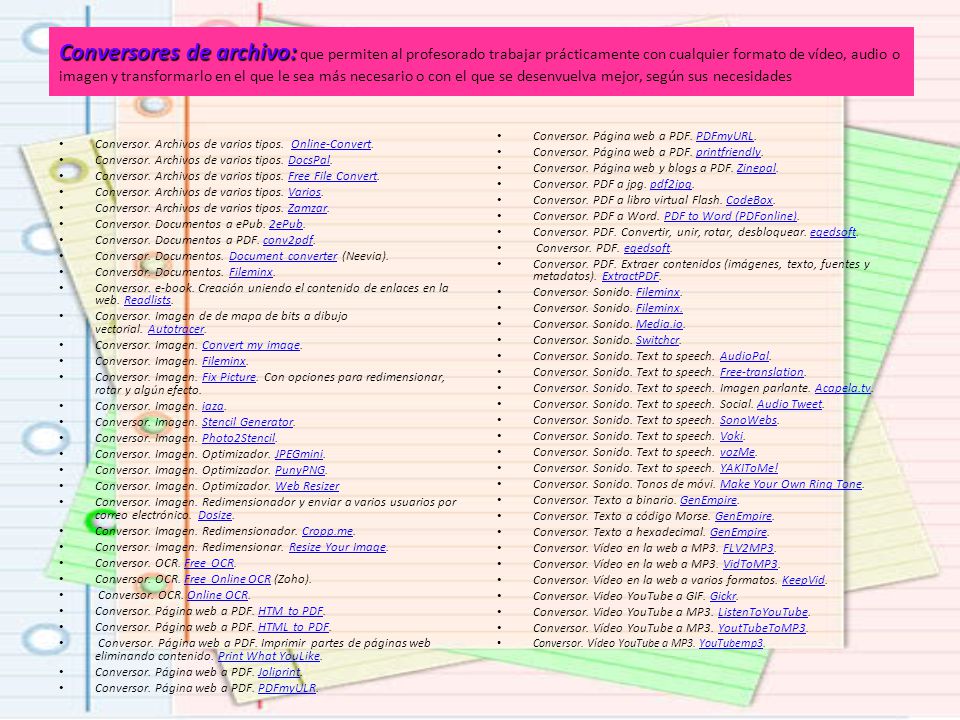Click the DocsPal hyperlink

click(309, 160)
